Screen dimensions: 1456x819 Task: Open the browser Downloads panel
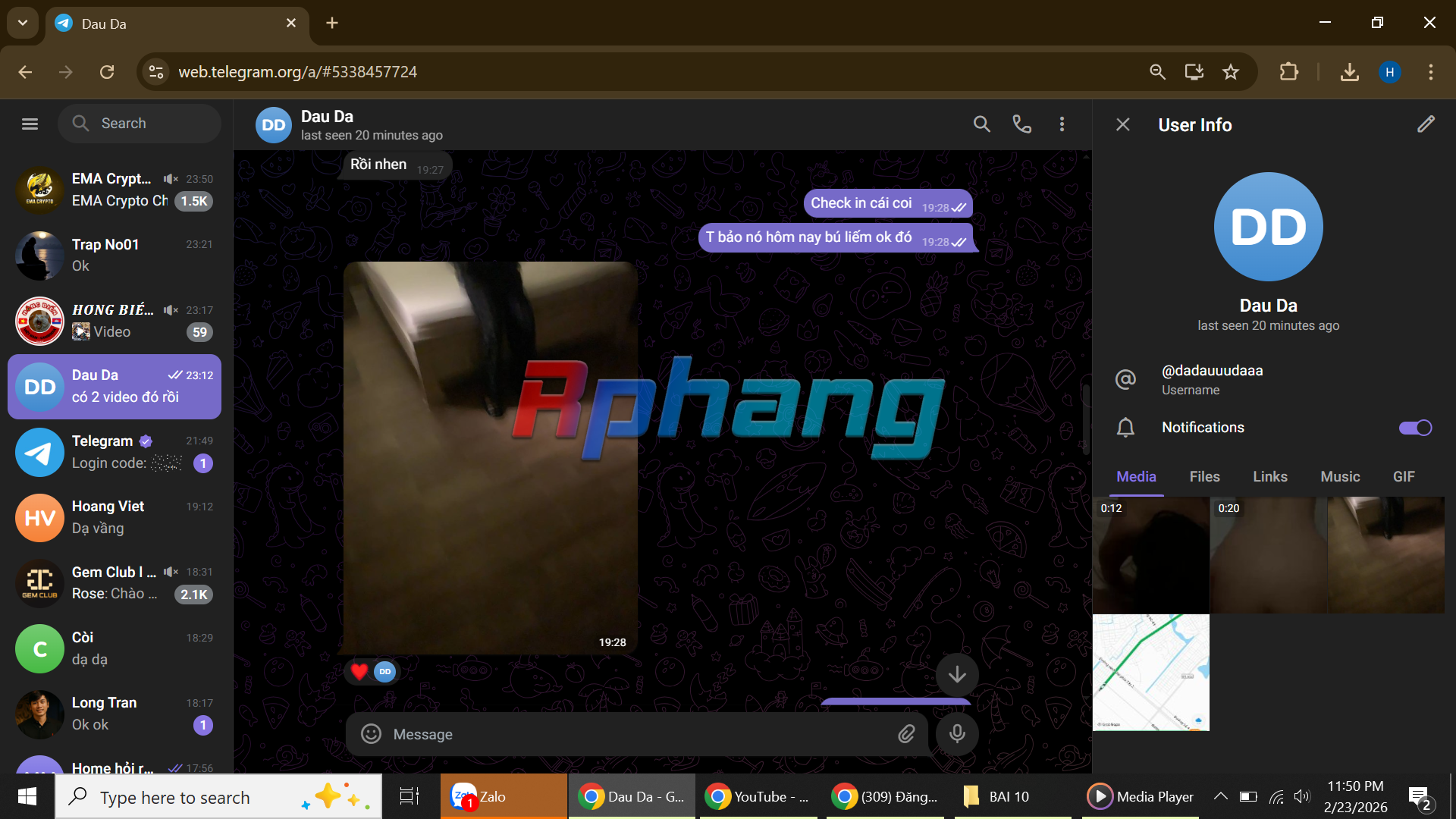(1349, 72)
